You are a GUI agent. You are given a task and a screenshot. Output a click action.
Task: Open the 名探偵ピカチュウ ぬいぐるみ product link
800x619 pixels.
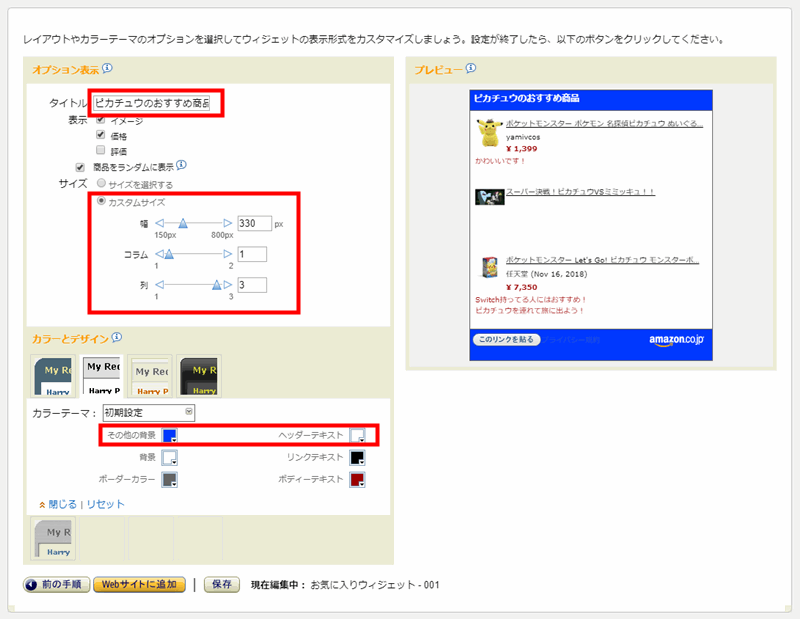(604, 123)
